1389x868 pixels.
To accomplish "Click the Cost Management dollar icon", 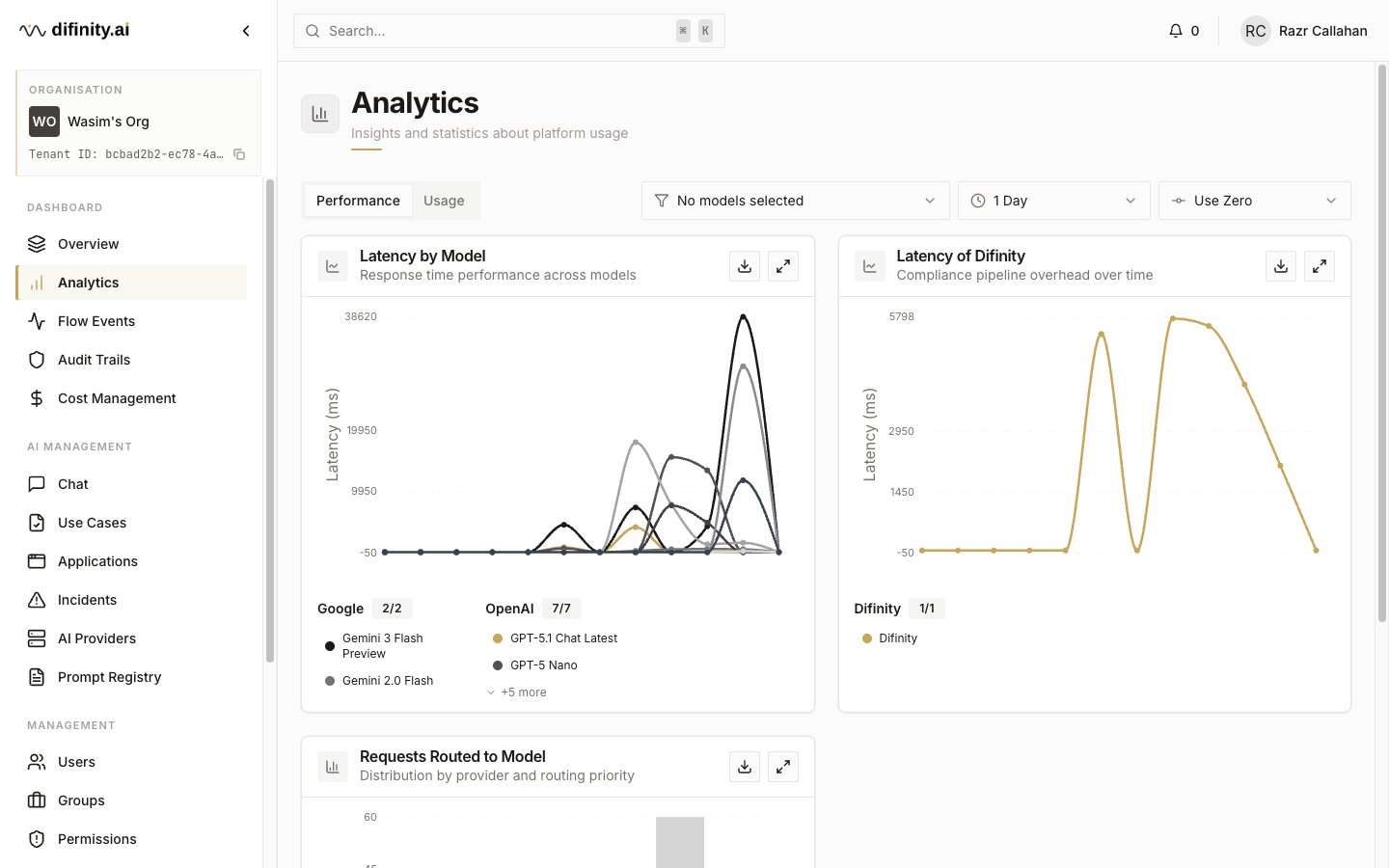I will coord(37,398).
